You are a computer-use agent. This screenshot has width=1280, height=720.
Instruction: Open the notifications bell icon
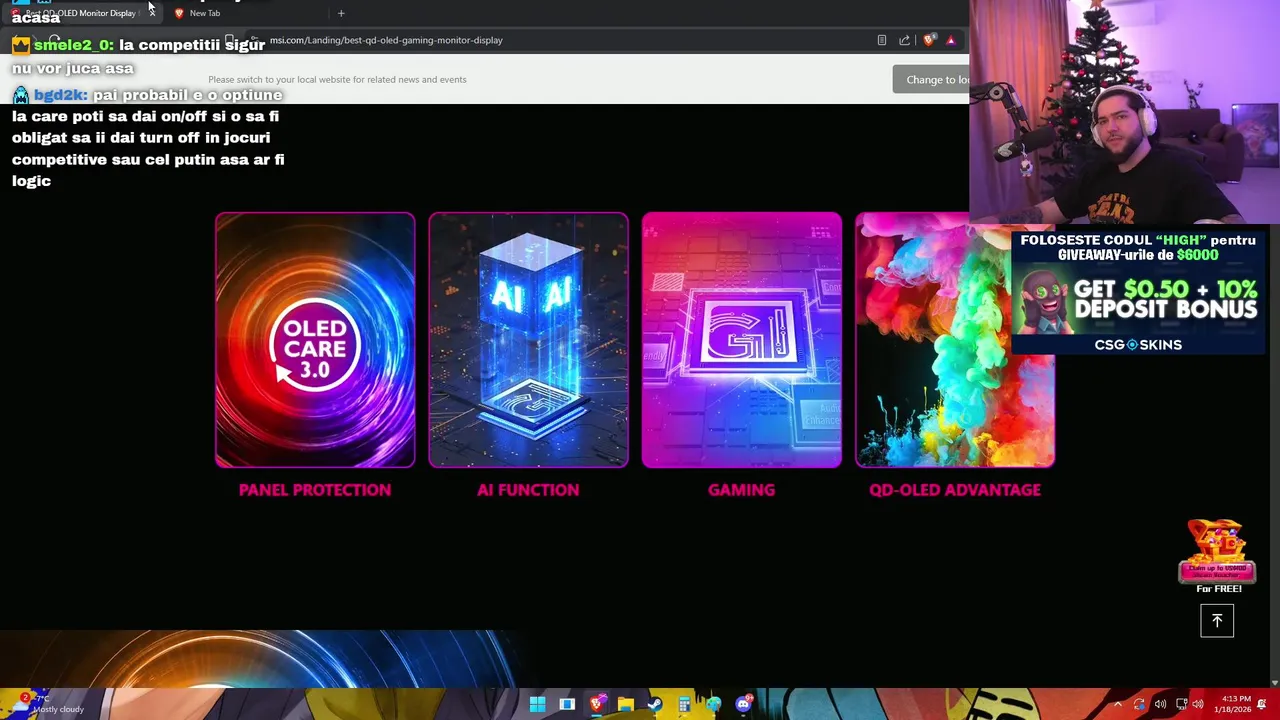tap(1262, 704)
